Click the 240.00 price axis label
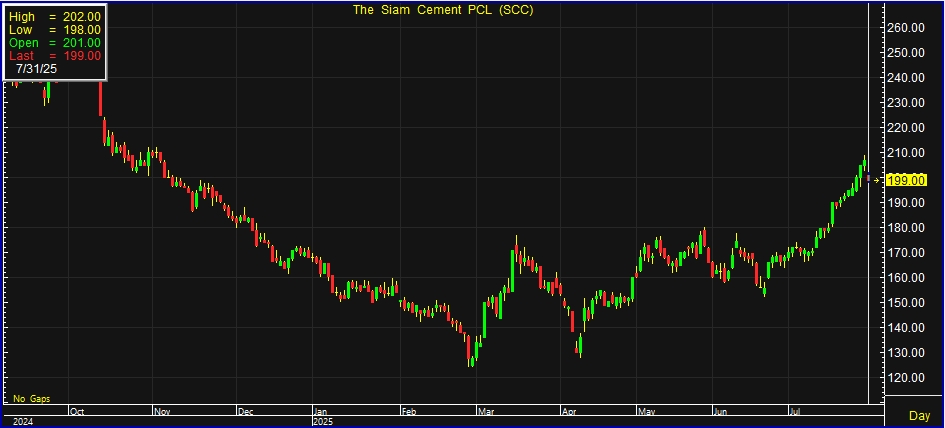 coord(906,78)
